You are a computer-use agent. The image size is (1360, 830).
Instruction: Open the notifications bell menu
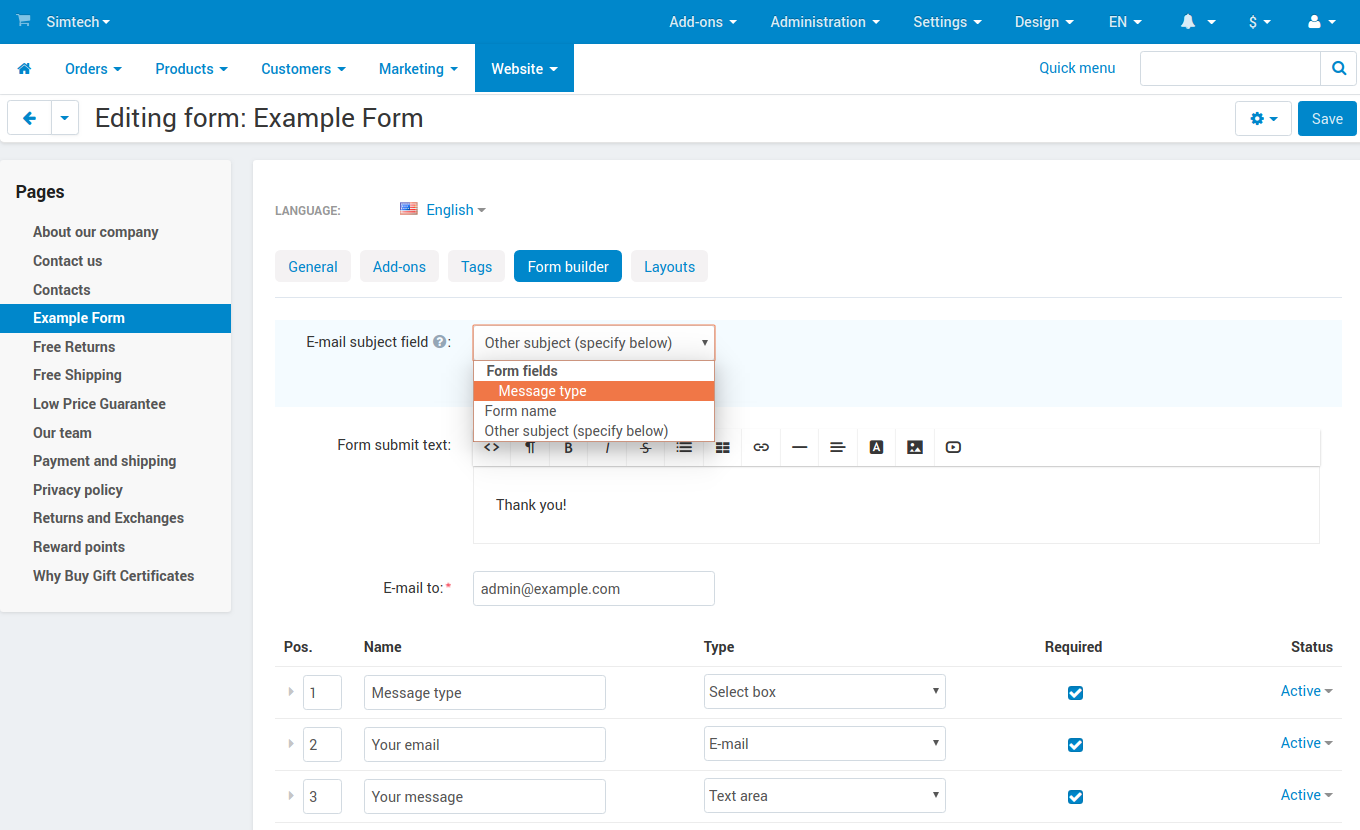(1197, 22)
